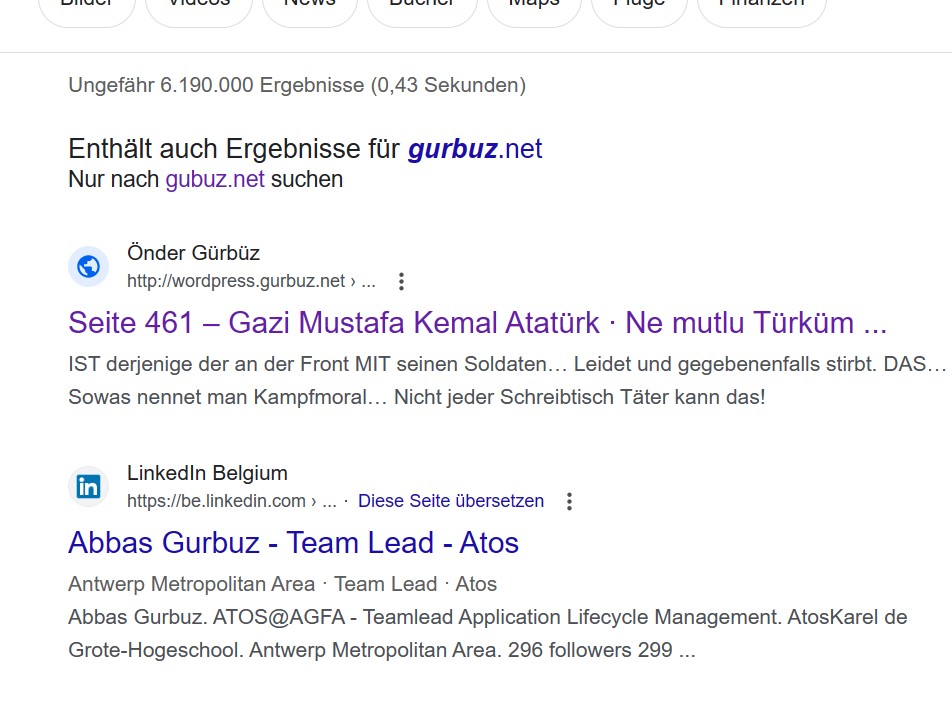Switch to the Videos search tab
The width and height of the screenshot is (952, 706).
[x=199, y=7]
